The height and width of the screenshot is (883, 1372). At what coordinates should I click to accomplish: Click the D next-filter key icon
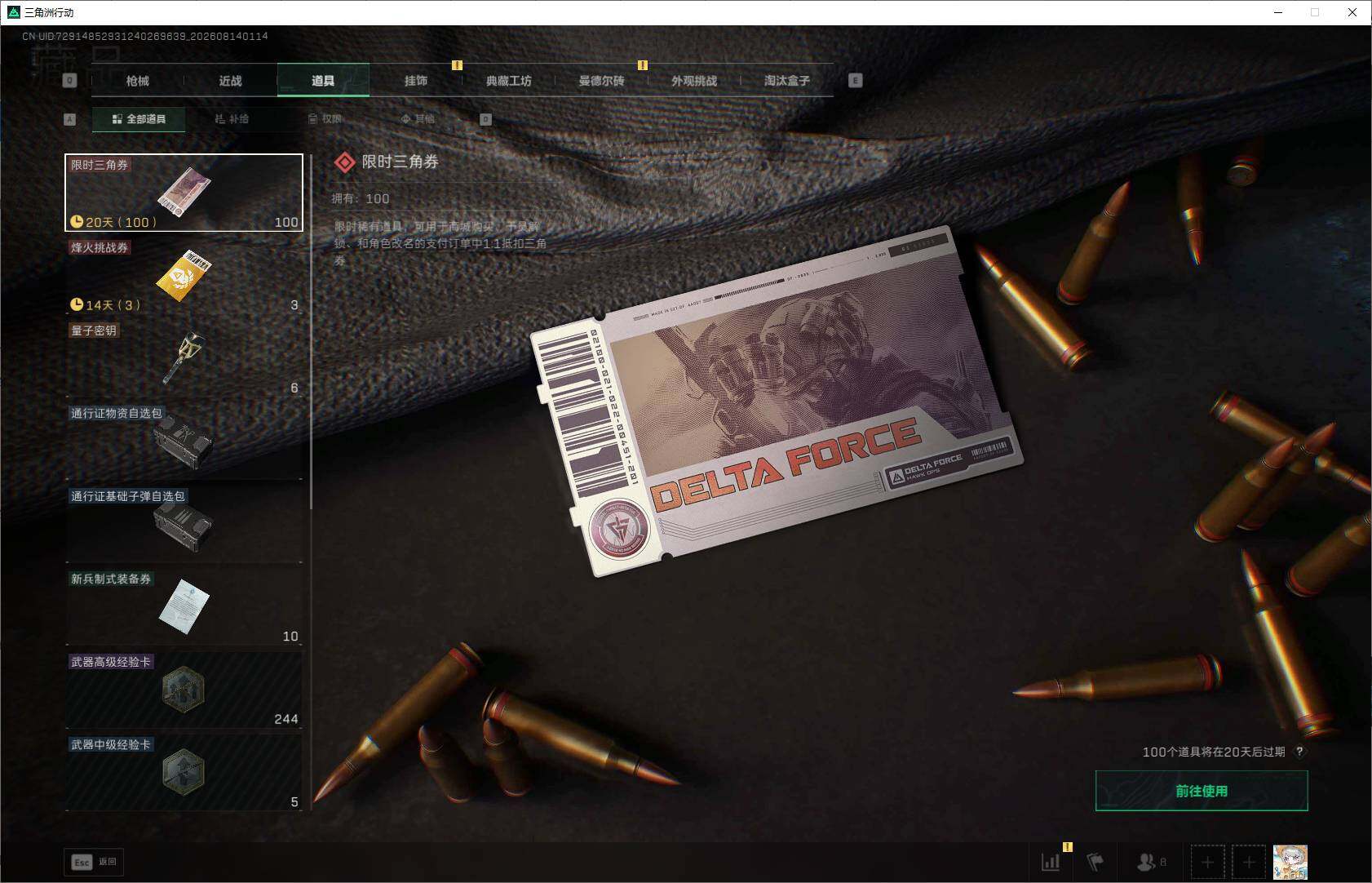pyautogui.click(x=485, y=119)
